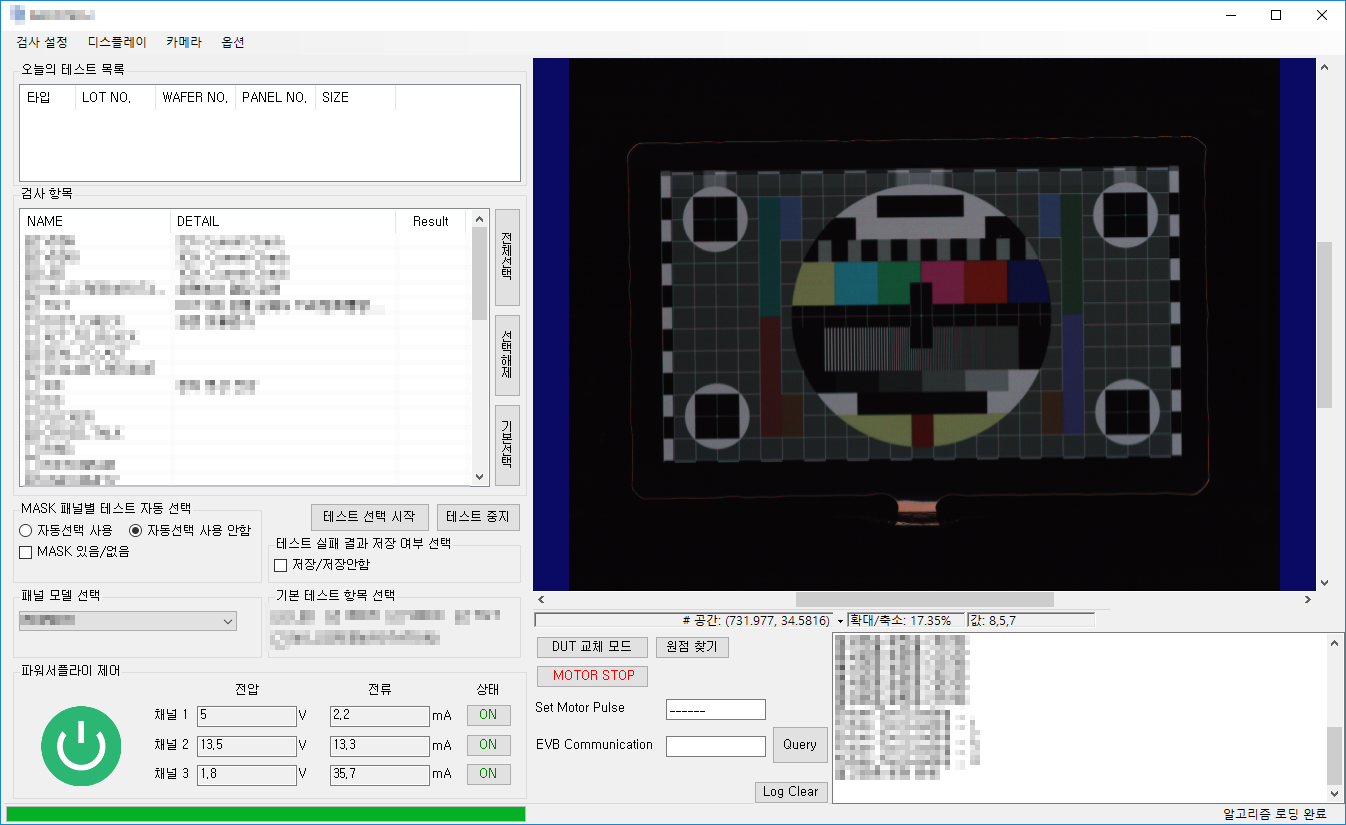Viewport: 1346px width, 825px height.
Task: Toggle channel 1 ON state button
Action: point(488,715)
